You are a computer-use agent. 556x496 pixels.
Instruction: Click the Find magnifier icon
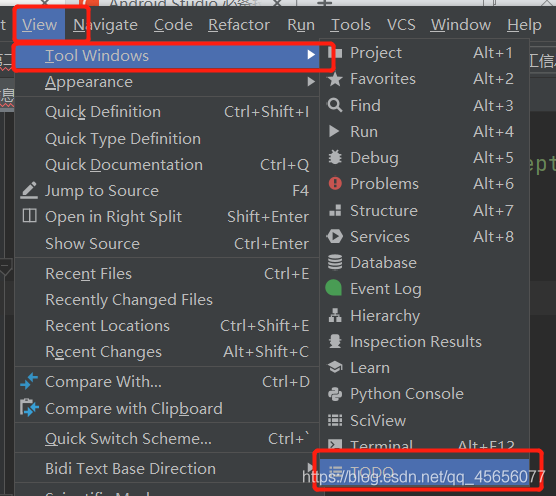coord(335,105)
